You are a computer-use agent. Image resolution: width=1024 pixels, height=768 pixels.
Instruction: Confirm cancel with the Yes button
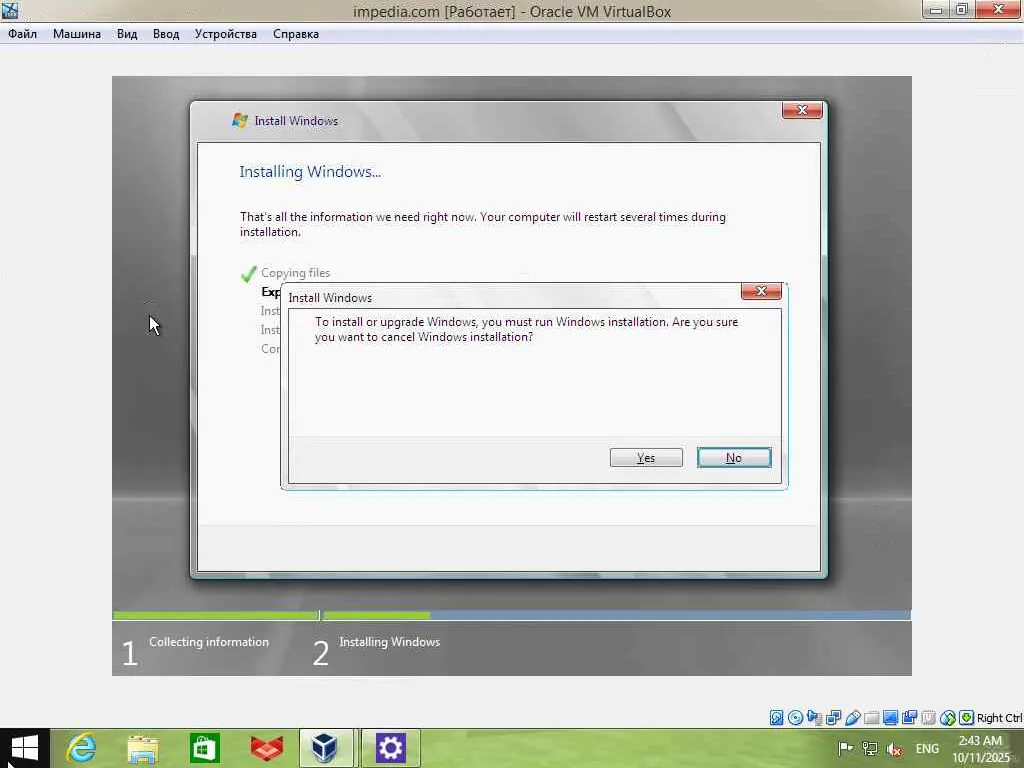click(646, 458)
